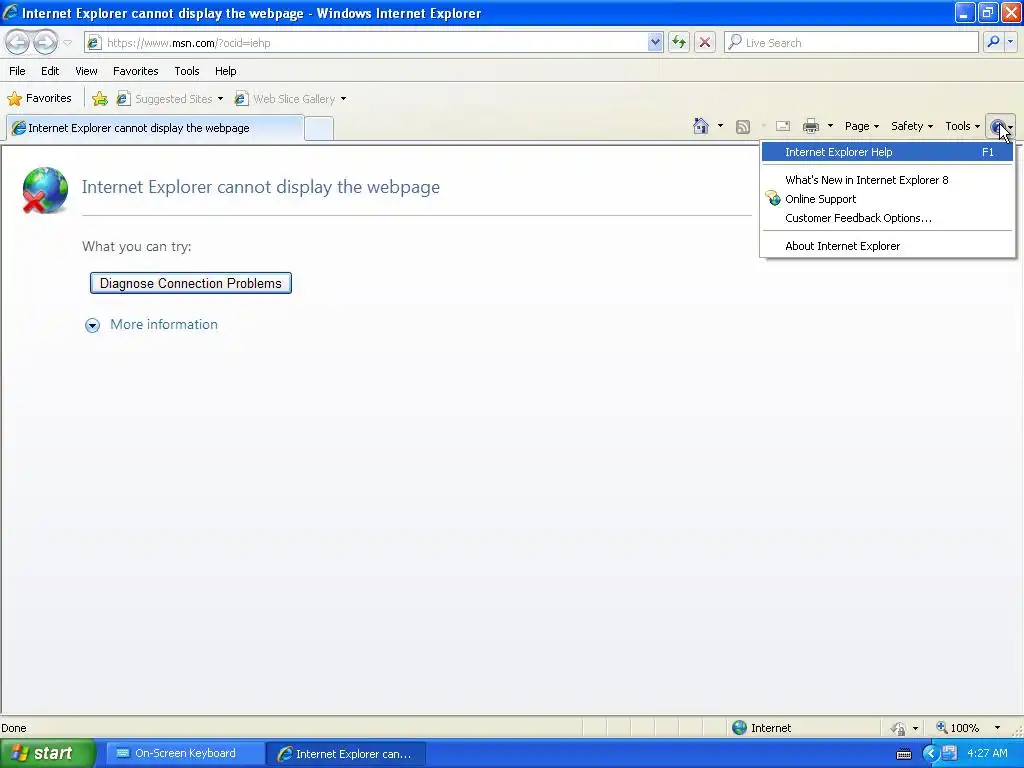Click the Refresh page icon

coord(679,42)
